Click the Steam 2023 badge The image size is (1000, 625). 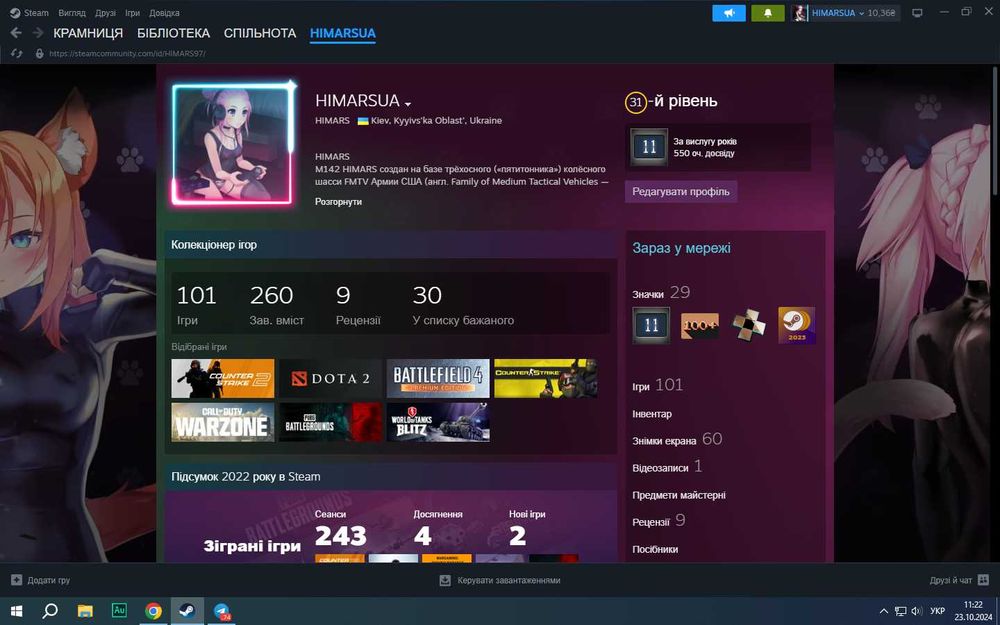click(x=797, y=325)
